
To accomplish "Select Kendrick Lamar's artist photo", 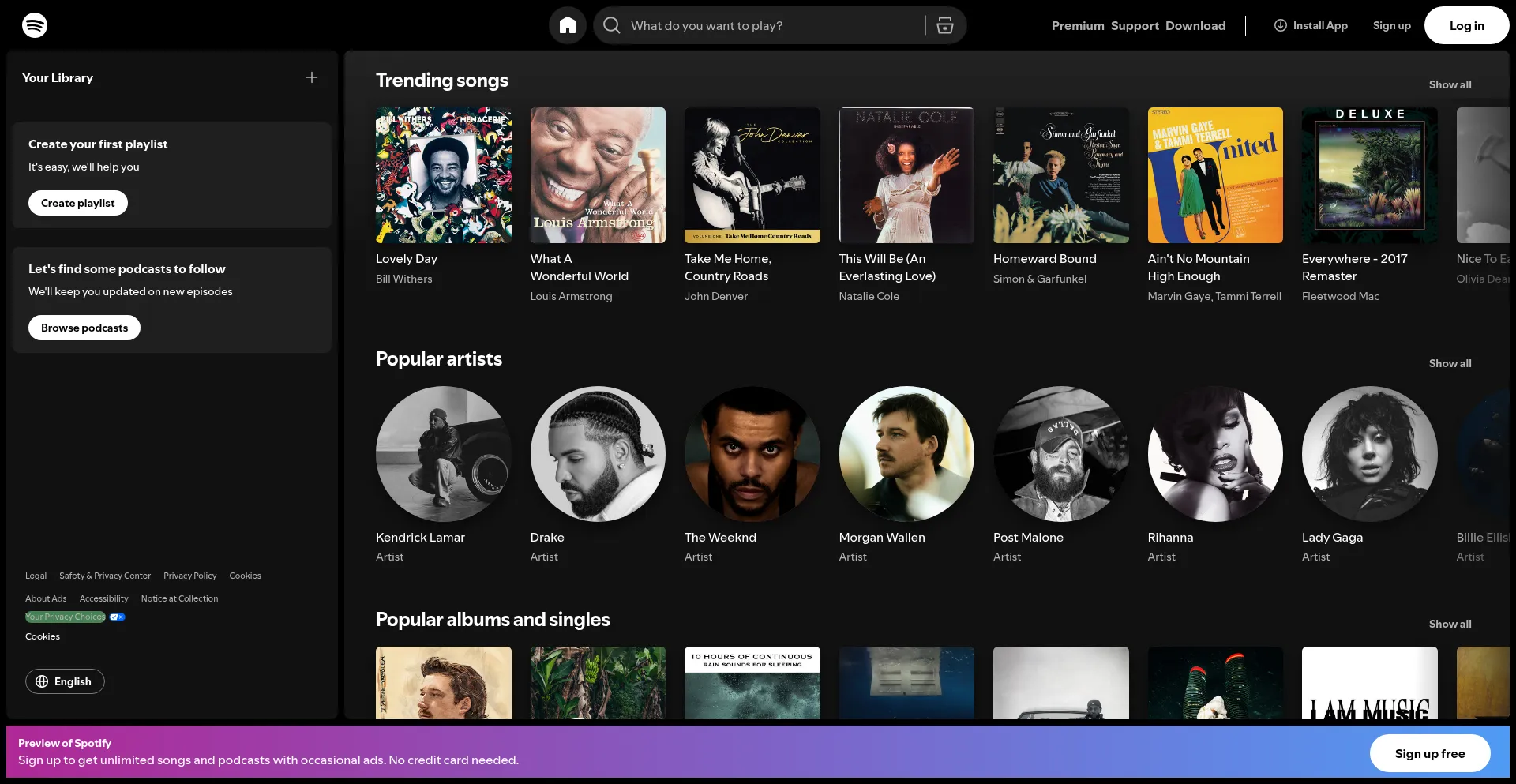I will (x=443, y=454).
